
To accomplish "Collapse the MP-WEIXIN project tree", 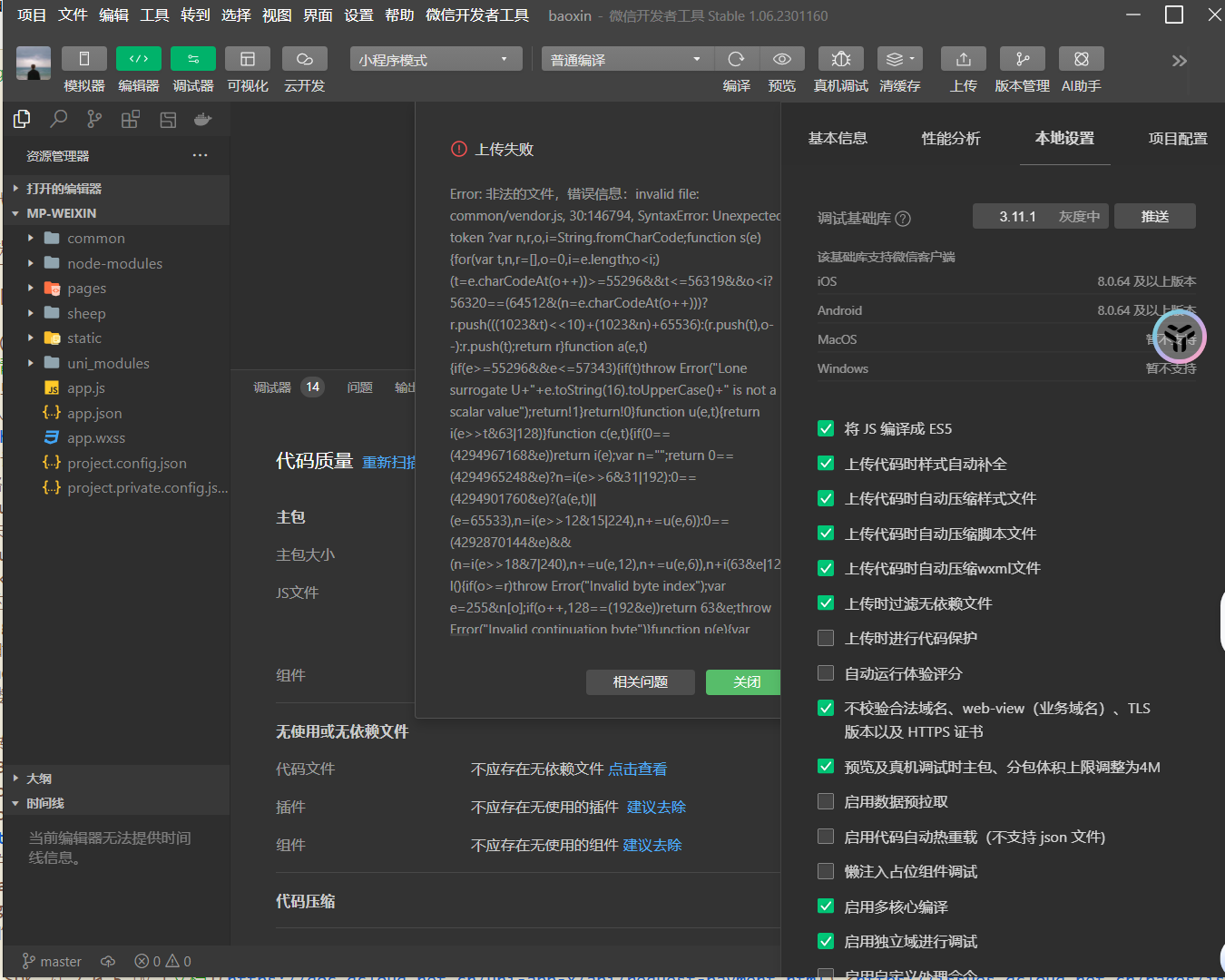I will [x=116, y=213].
